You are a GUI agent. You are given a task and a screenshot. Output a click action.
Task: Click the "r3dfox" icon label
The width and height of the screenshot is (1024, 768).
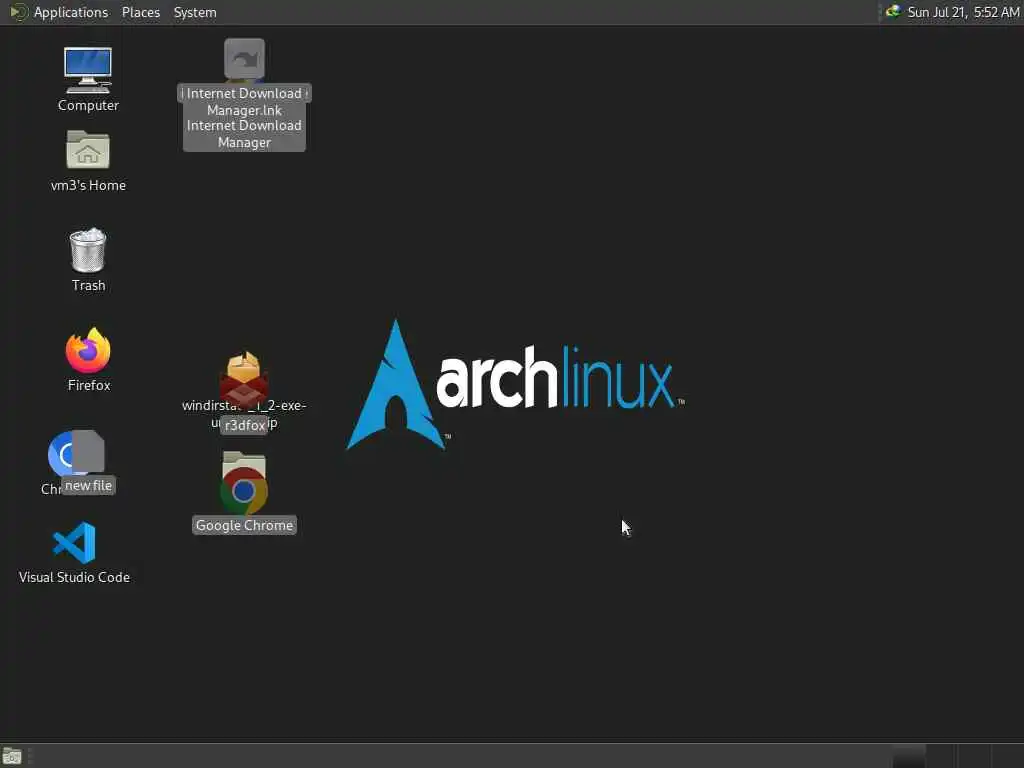(x=244, y=425)
